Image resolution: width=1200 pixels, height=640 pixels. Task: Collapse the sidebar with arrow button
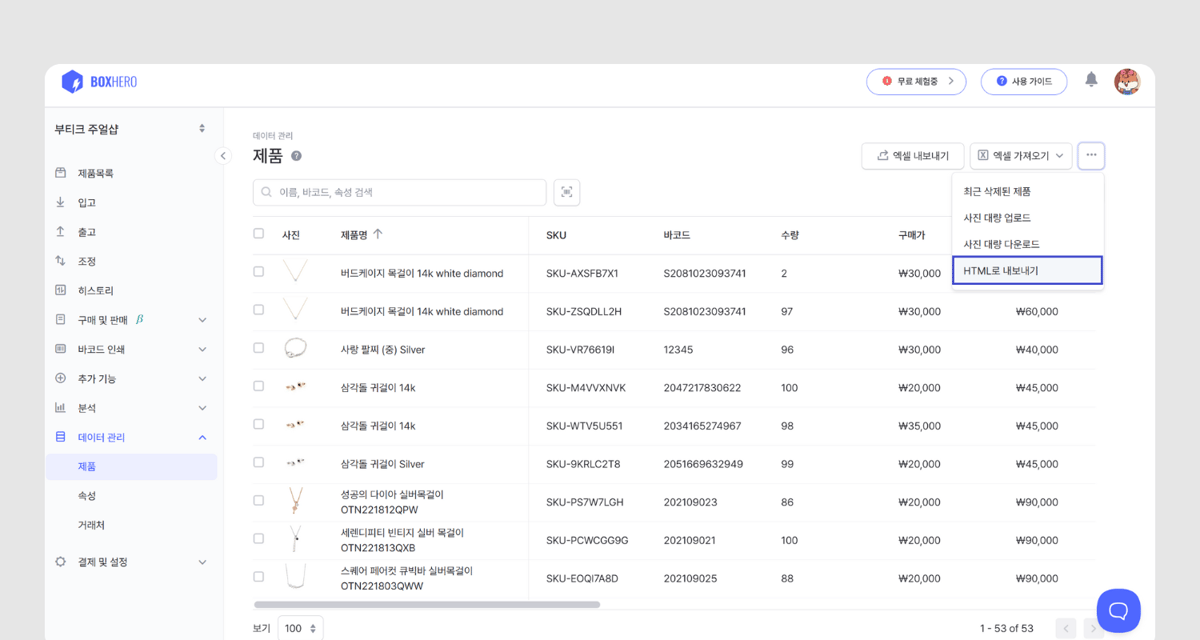(x=224, y=156)
